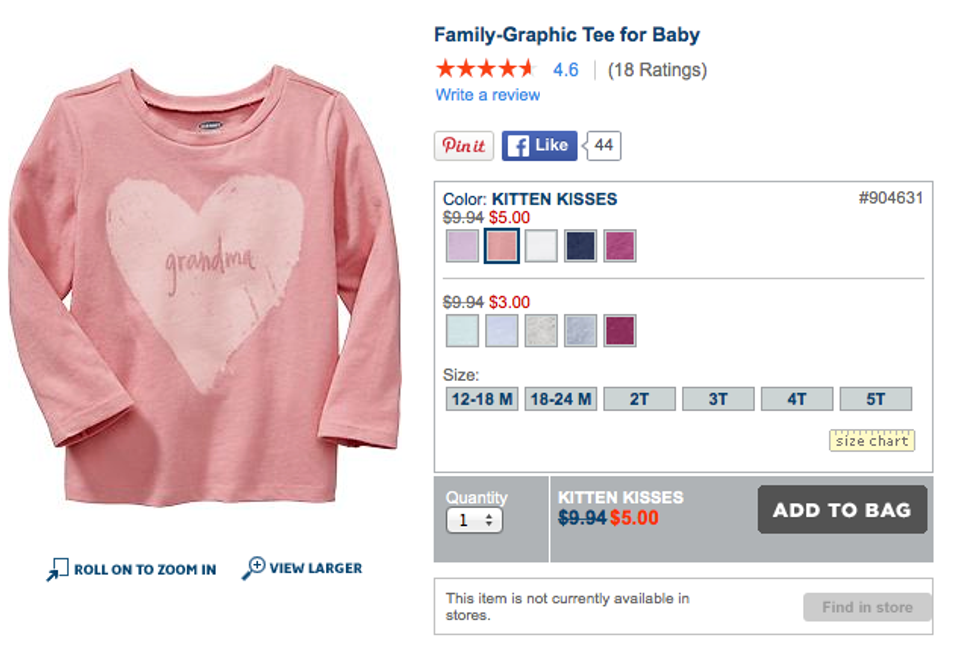This screenshot has height=647, width=980.
Task: Click the Facebook Like button
Action: [539, 146]
